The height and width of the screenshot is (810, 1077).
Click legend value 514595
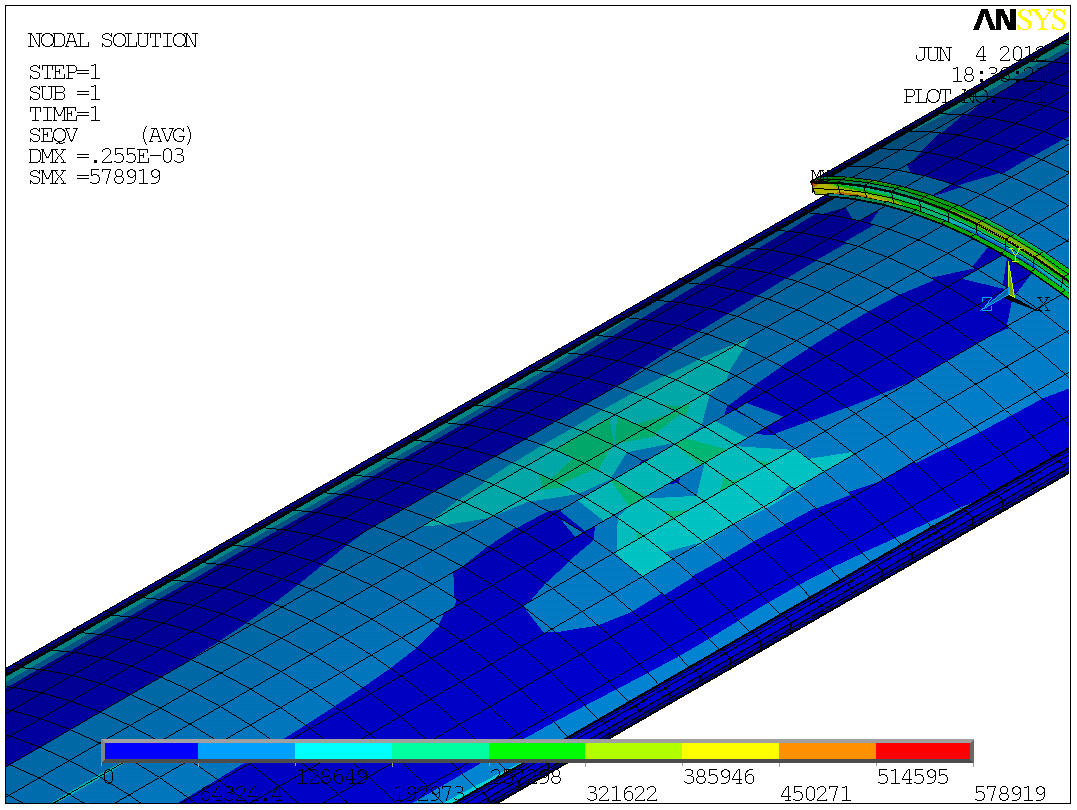912,777
